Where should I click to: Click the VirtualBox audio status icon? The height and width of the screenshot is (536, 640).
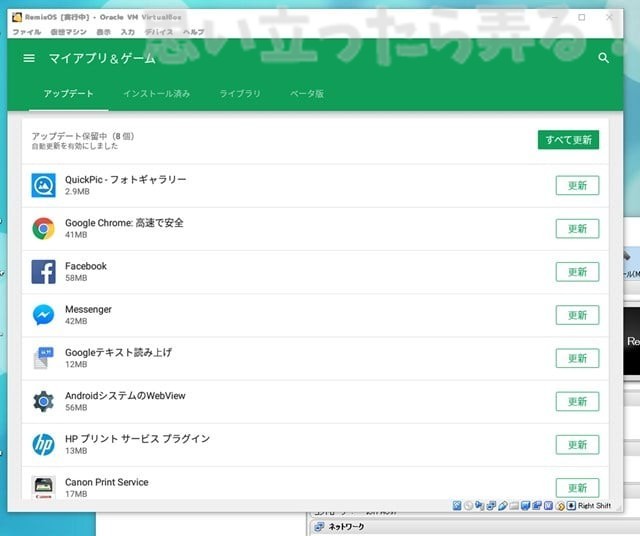tap(479, 506)
